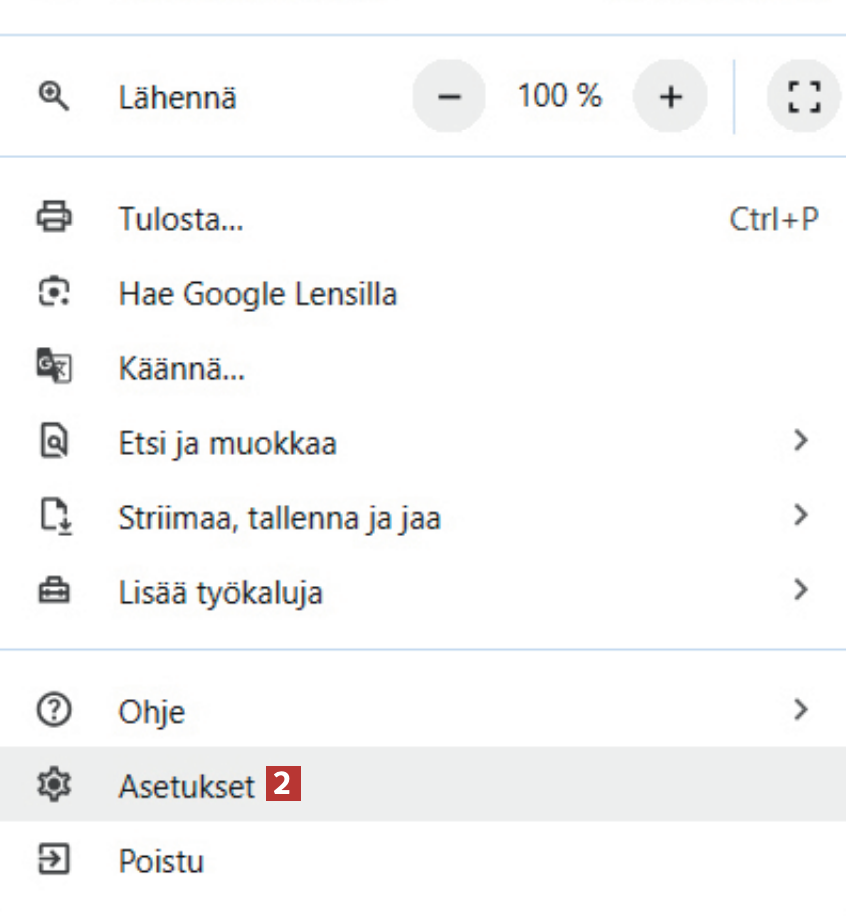Expand the Etsi ja muokkaa submenu arrow

pyautogui.click(x=799, y=441)
